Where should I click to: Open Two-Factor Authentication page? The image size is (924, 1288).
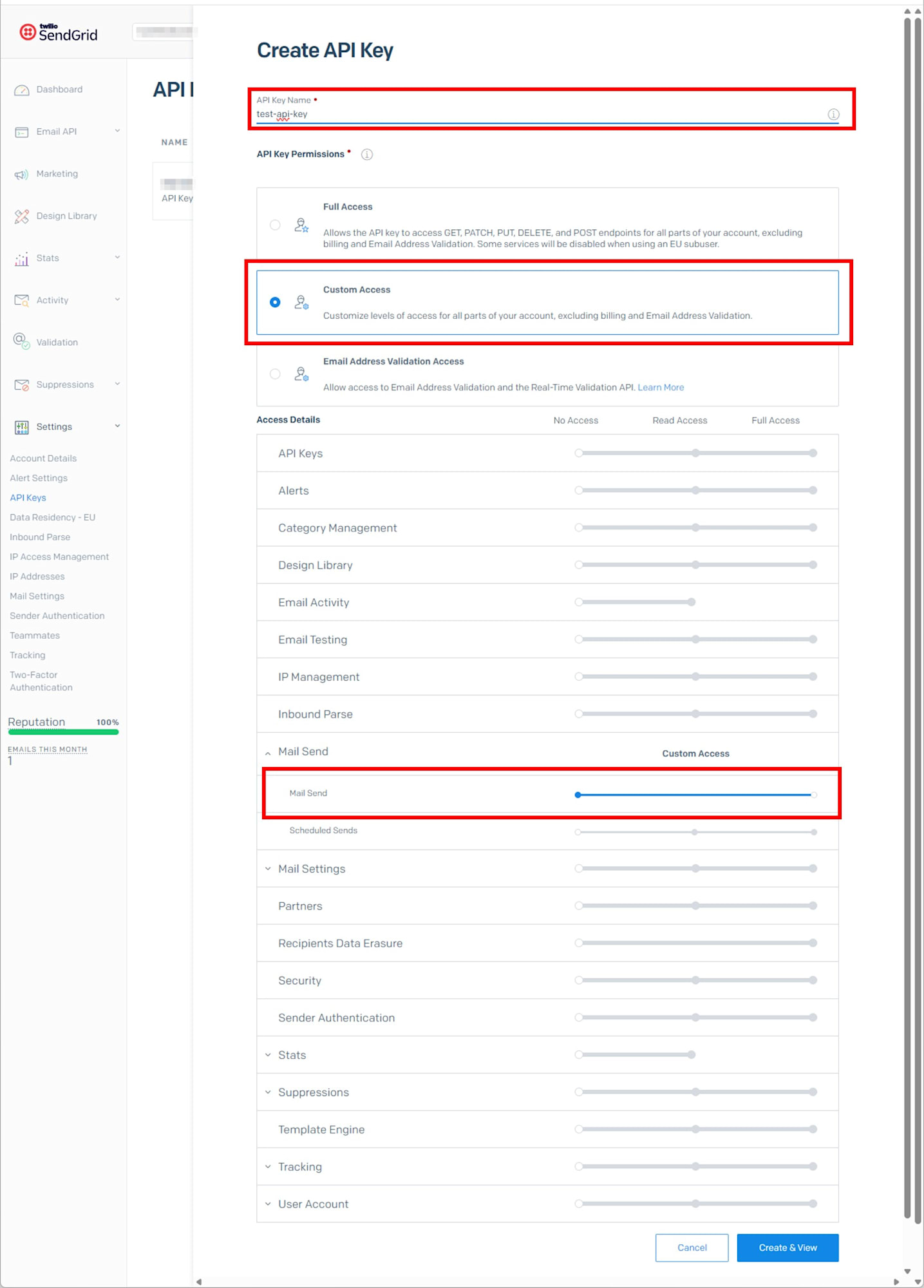[x=41, y=681]
